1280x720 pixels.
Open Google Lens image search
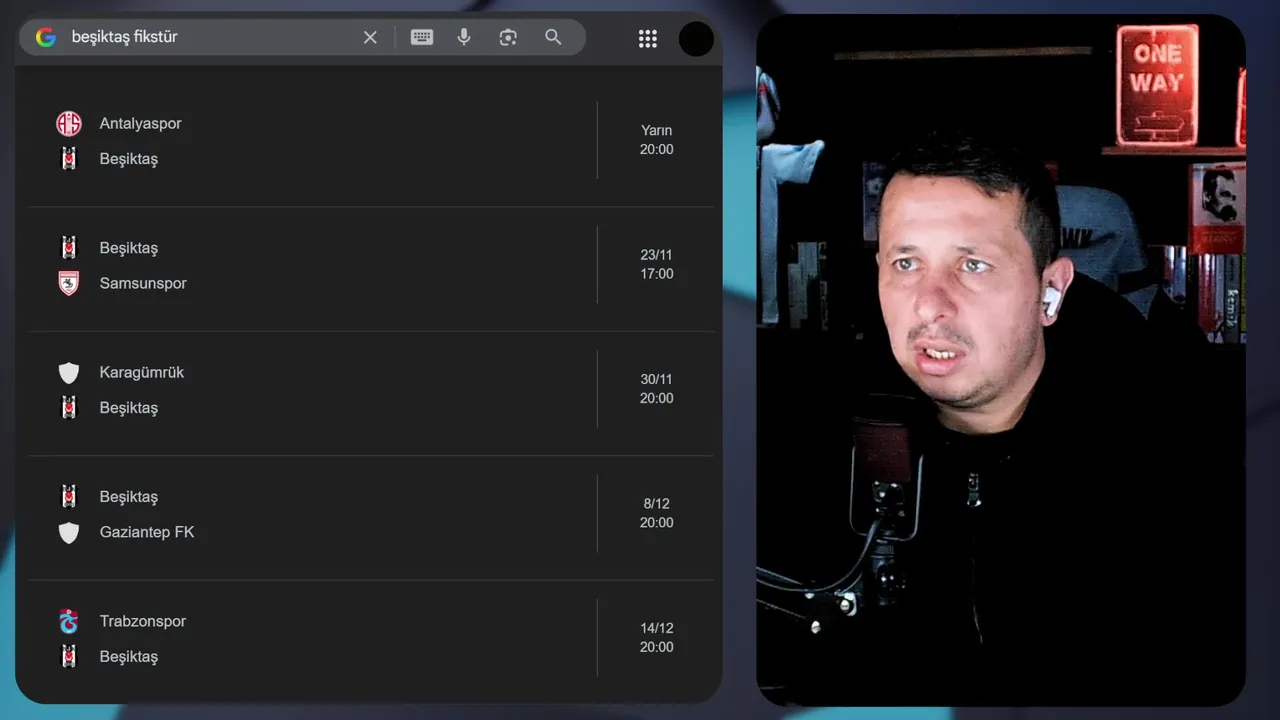508,37
